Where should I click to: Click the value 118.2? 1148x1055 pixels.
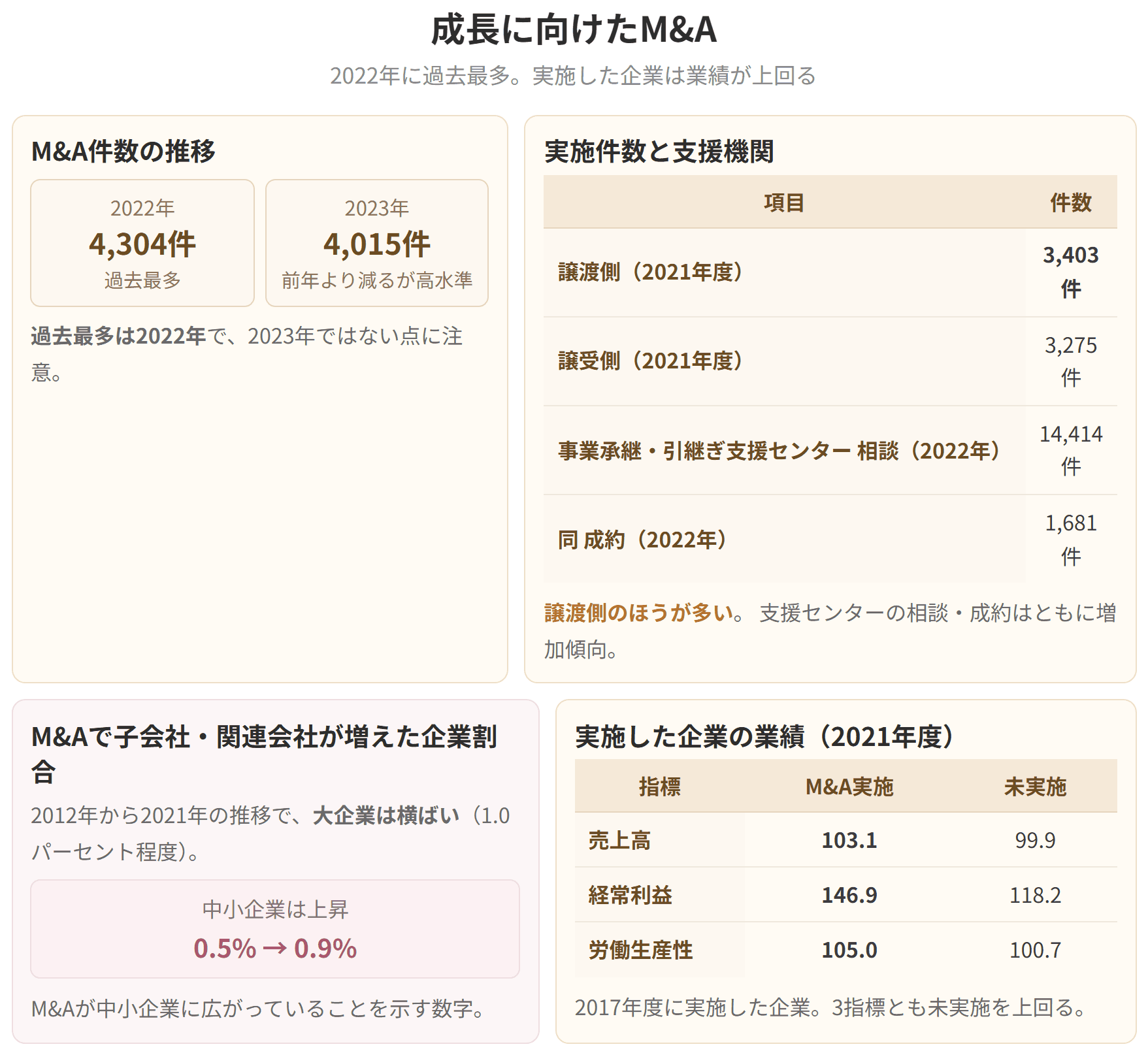coord(1036,895)
